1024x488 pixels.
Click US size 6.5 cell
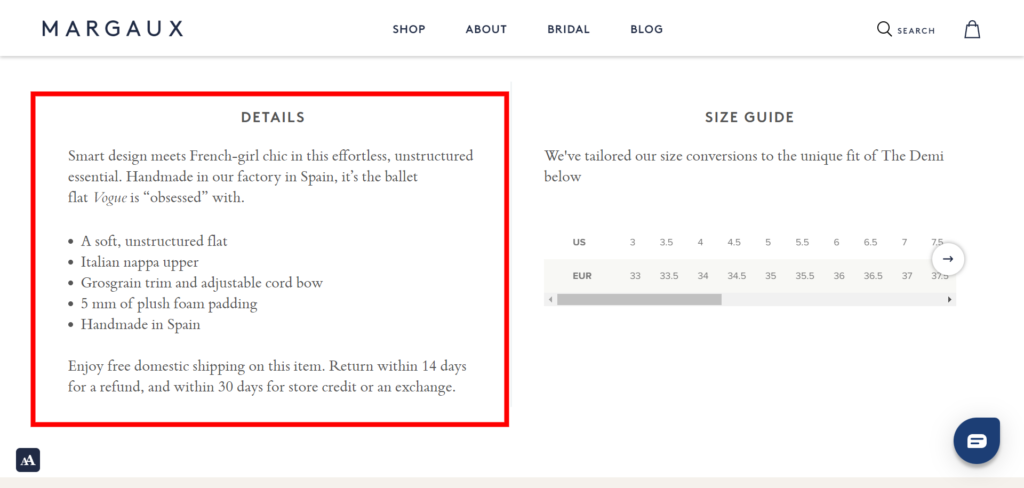point(871,242)
